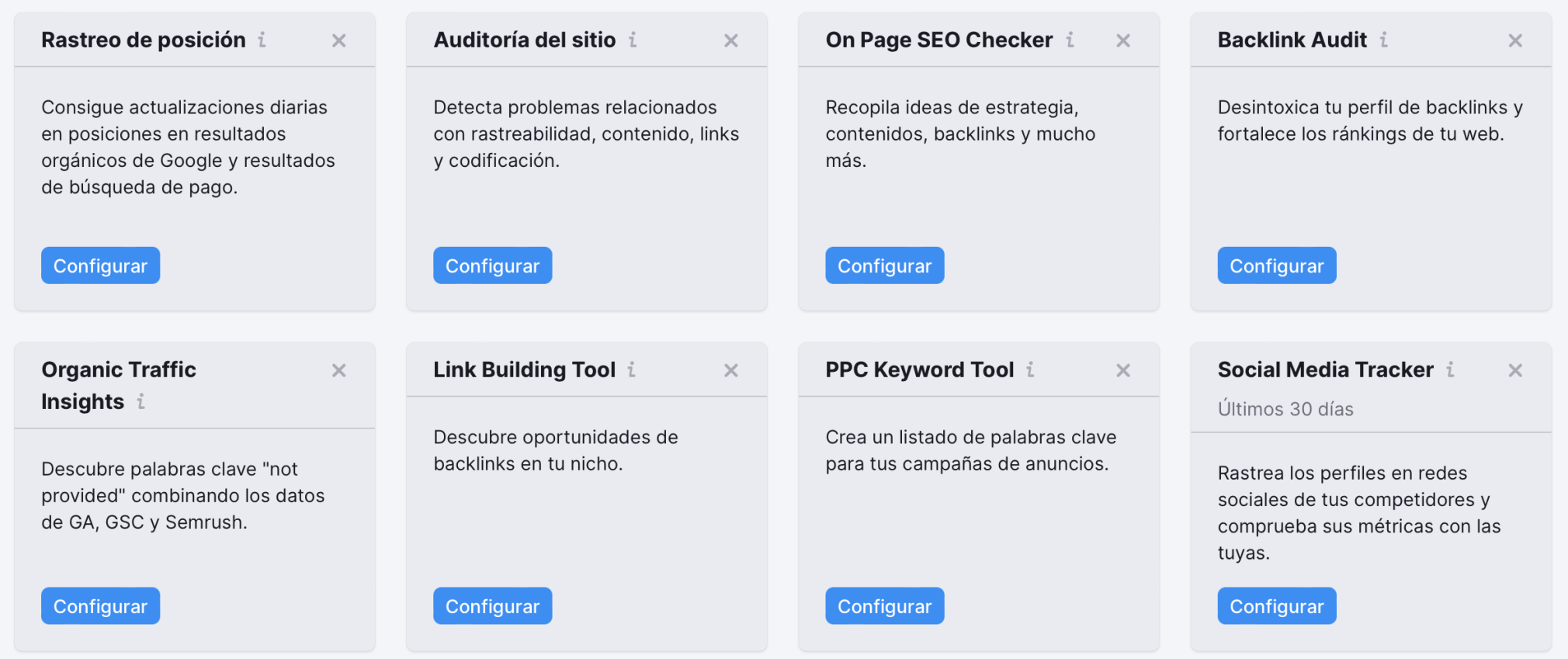The height and width of the screenshot is (659, 1568).
Task: Open Social Media Tracker info icon
Action: pyautogui.click(x=1450, y=369)
